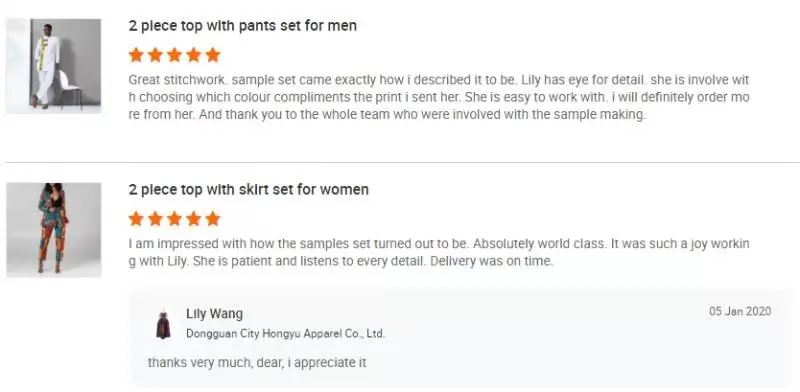Click the fourth star of the men's set rating
The image size is (800, 392).
tap(193, 55)
